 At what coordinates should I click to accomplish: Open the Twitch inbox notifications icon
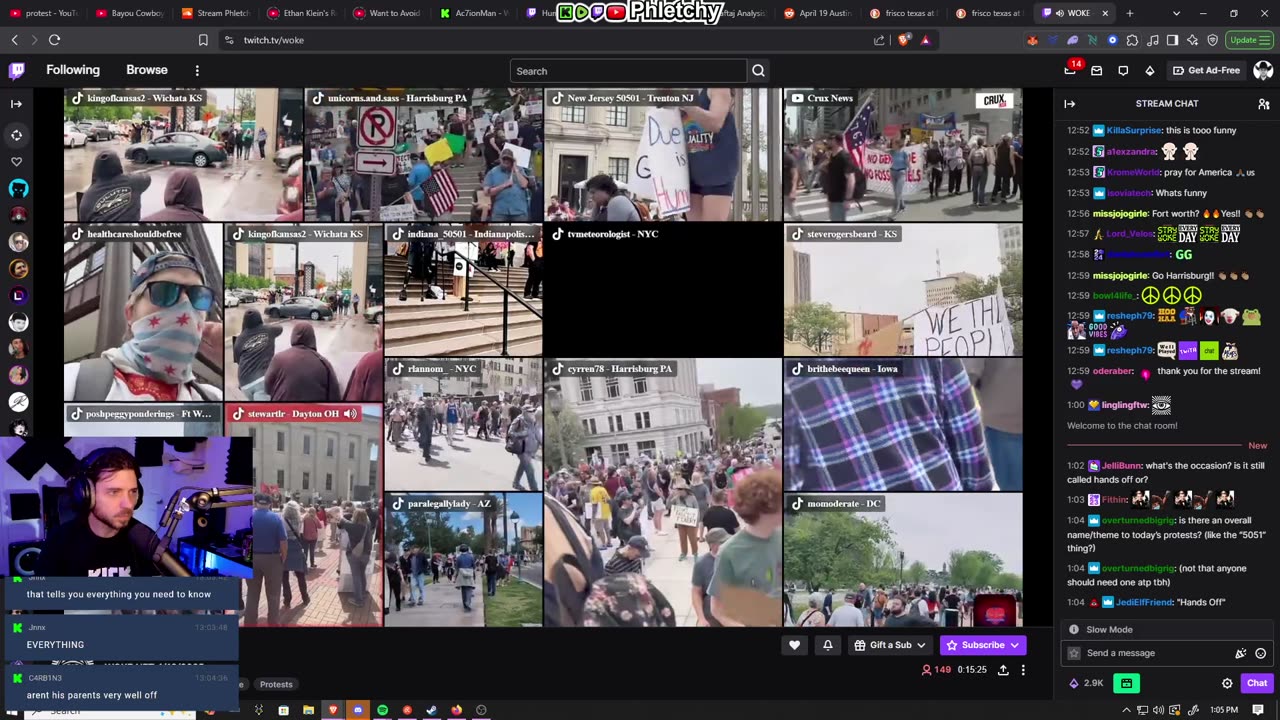pos(1096,71)
